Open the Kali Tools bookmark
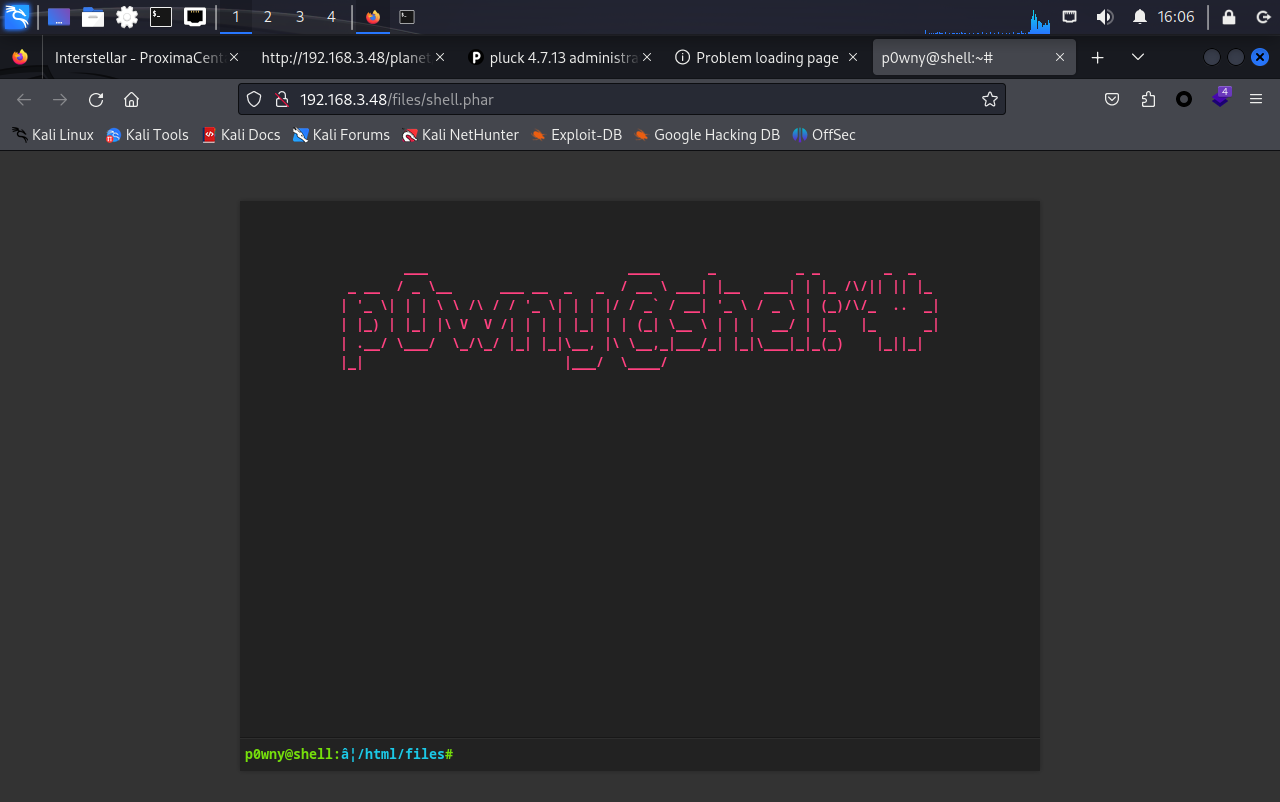 [147, 135]
